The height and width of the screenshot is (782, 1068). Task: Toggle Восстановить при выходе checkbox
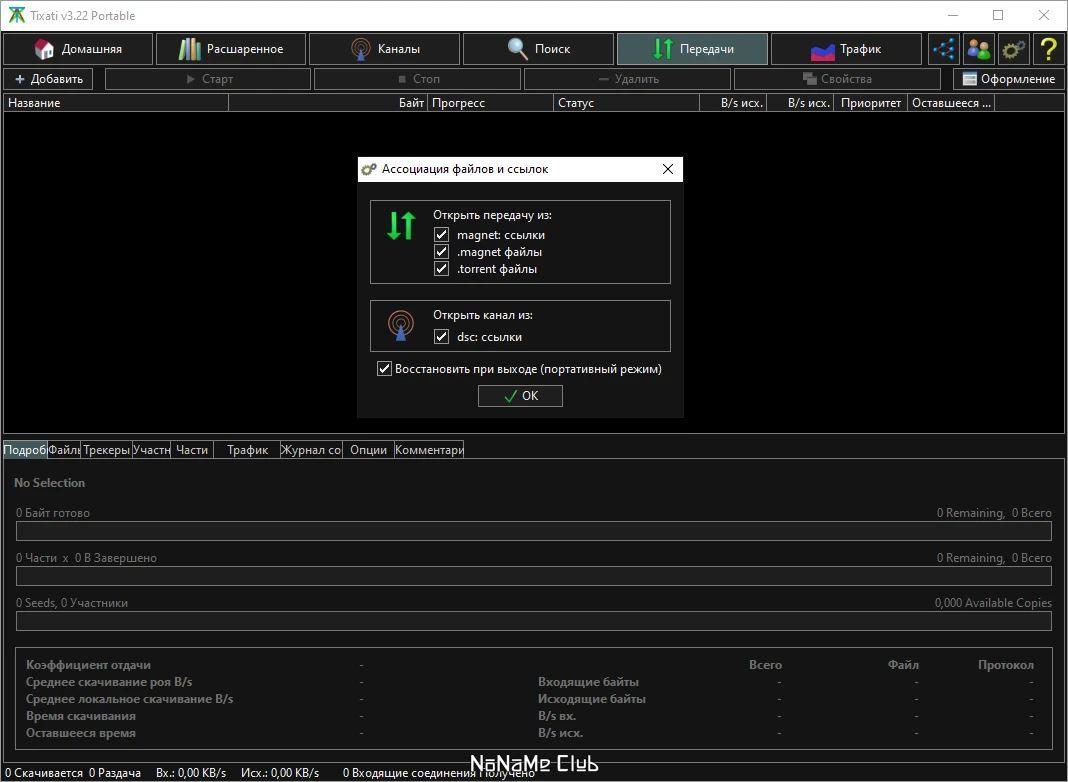[384, 369]
